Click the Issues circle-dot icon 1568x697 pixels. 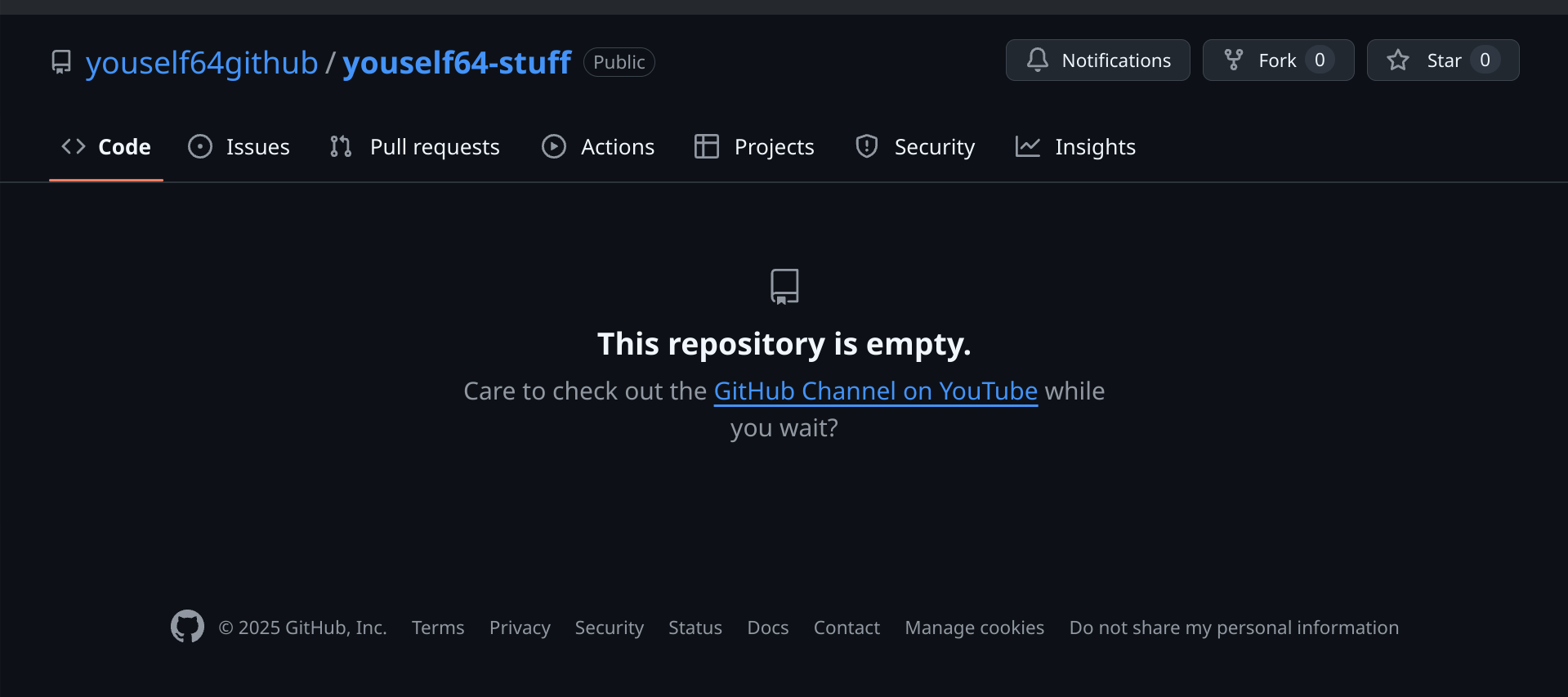[x=200, y=146]
